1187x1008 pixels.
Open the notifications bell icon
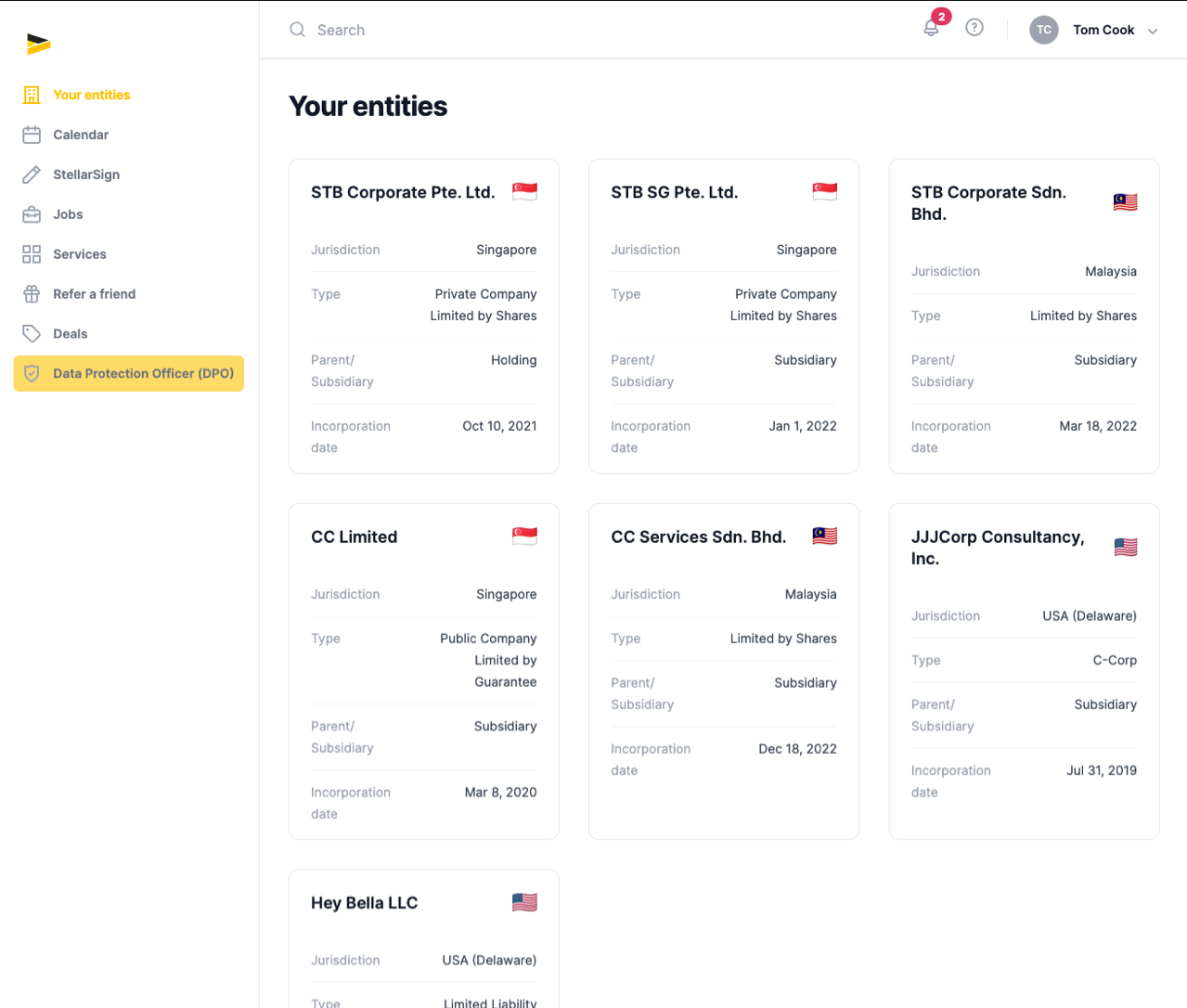point(931,29)
